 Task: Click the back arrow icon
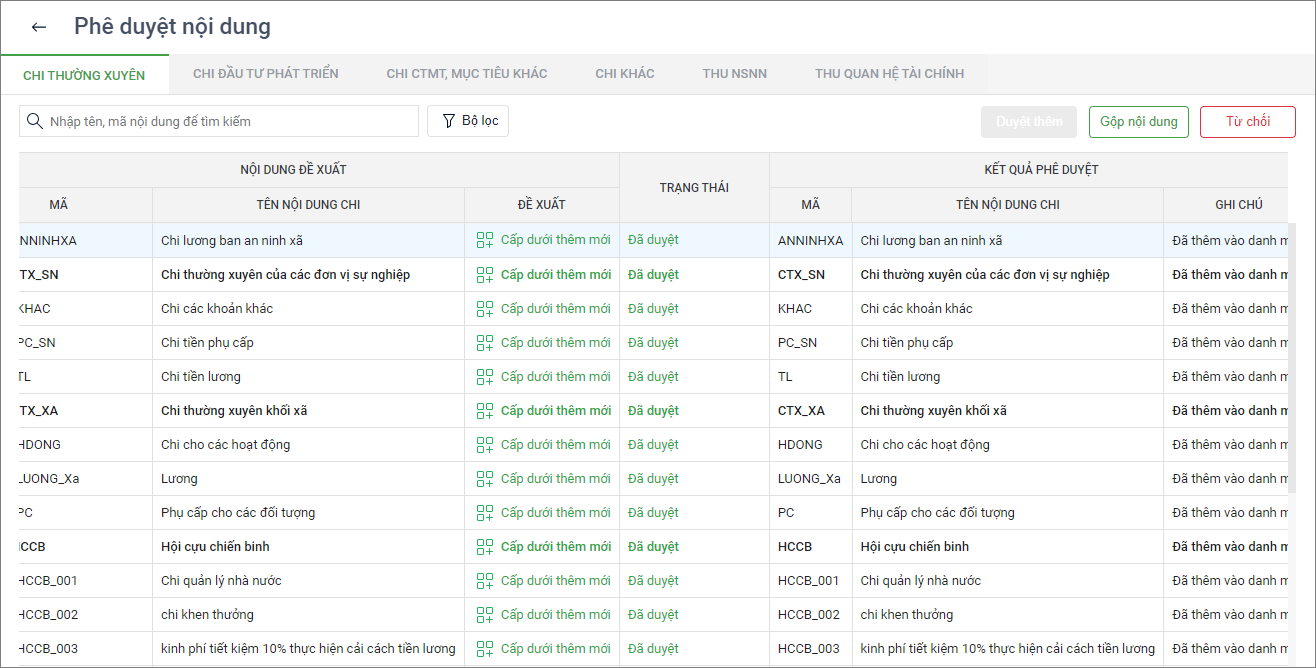39,27
